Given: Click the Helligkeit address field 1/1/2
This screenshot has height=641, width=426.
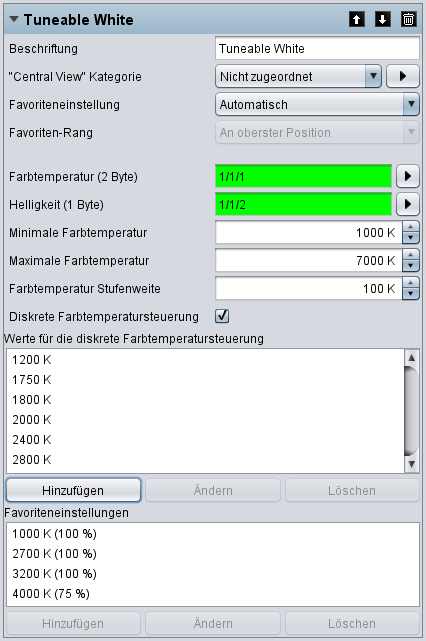Looking at the screenshot, I should [x=303, y=204].
